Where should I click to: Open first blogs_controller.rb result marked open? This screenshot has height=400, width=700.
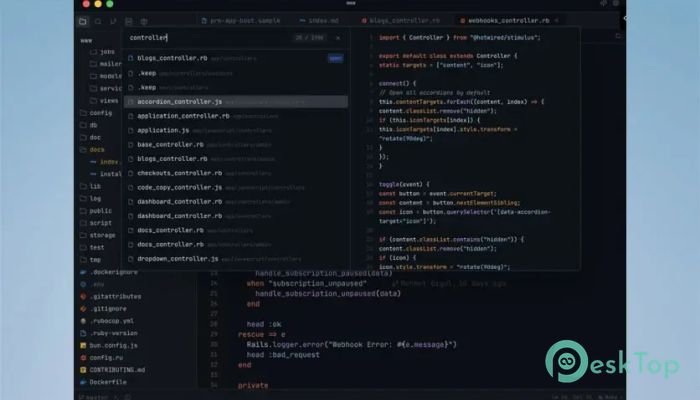[236, 58]
